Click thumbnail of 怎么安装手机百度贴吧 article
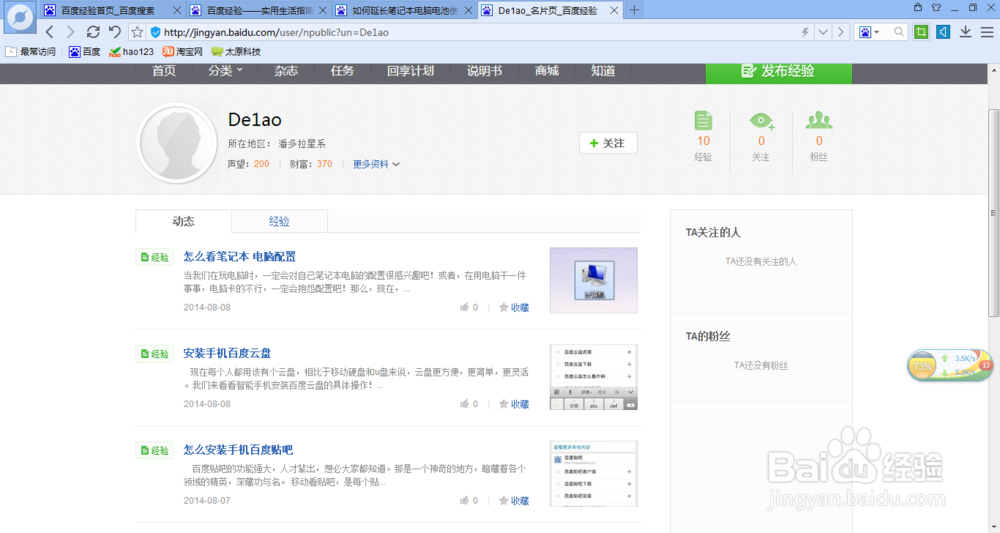Viewport: 1000px width, 533px height. 594,474
